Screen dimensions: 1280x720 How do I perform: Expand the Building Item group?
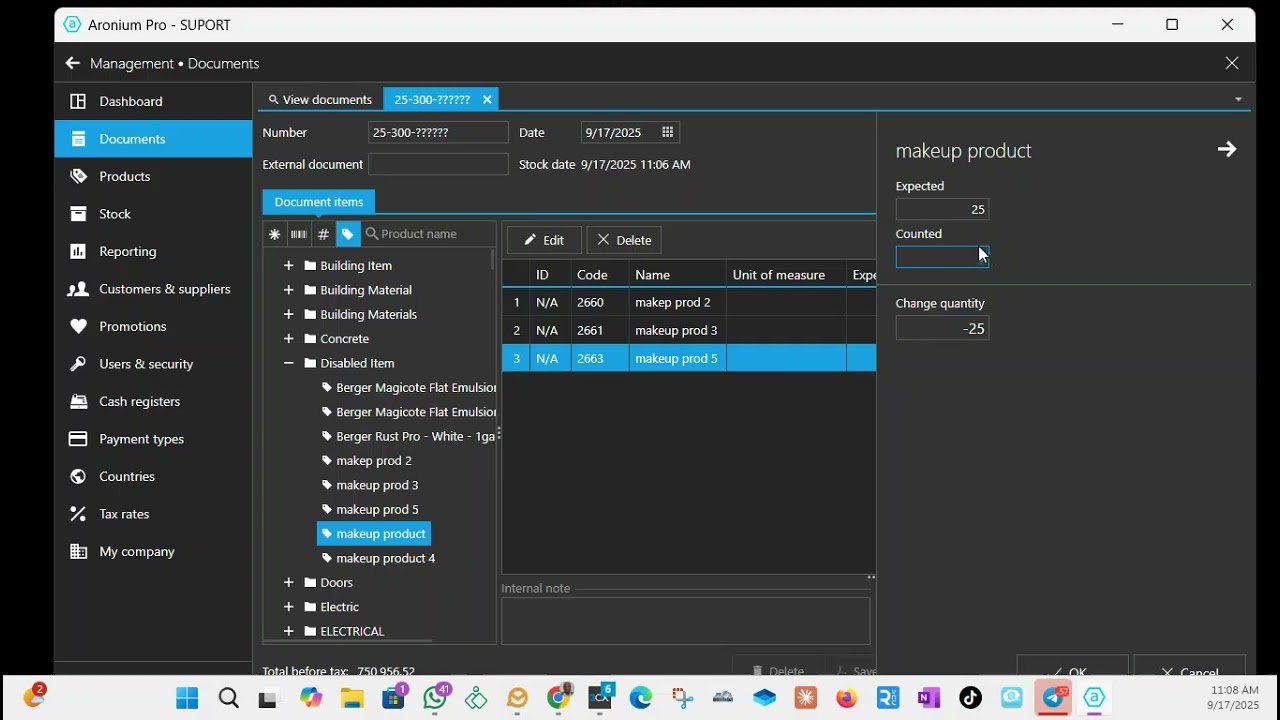point(288,265)
